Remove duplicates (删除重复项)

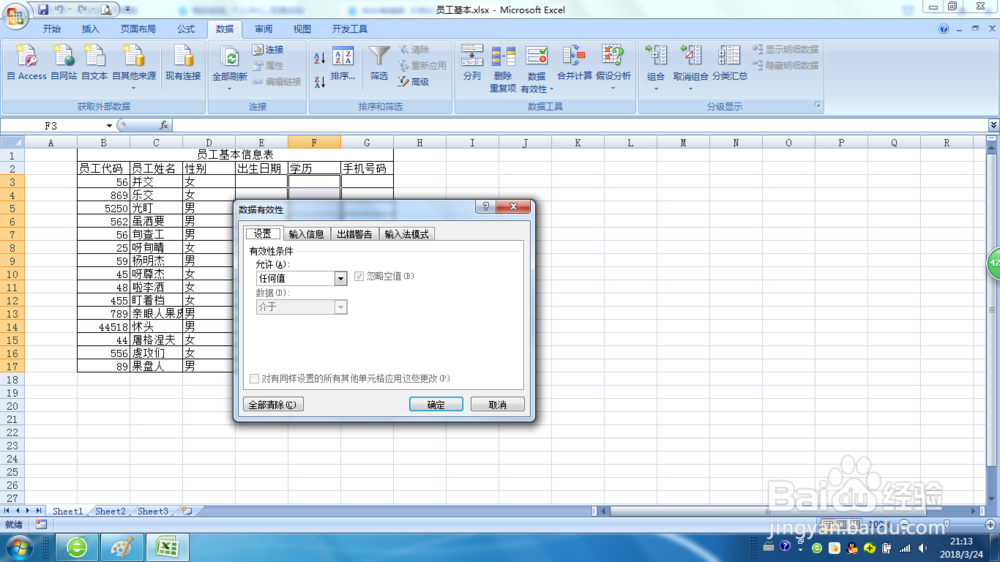click(503, 68)
